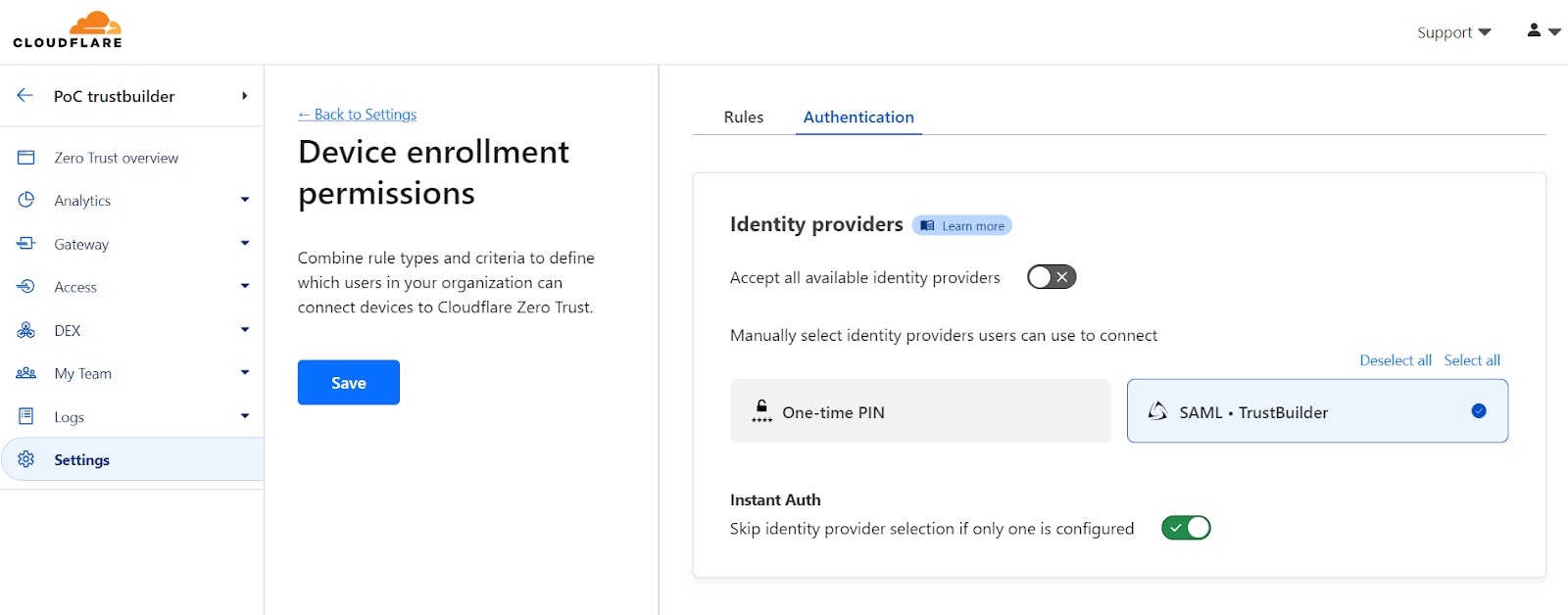The height and width of the screenshot is (615, 1568).
Task: Switch to the Rules tab
Action: [743, 117]
